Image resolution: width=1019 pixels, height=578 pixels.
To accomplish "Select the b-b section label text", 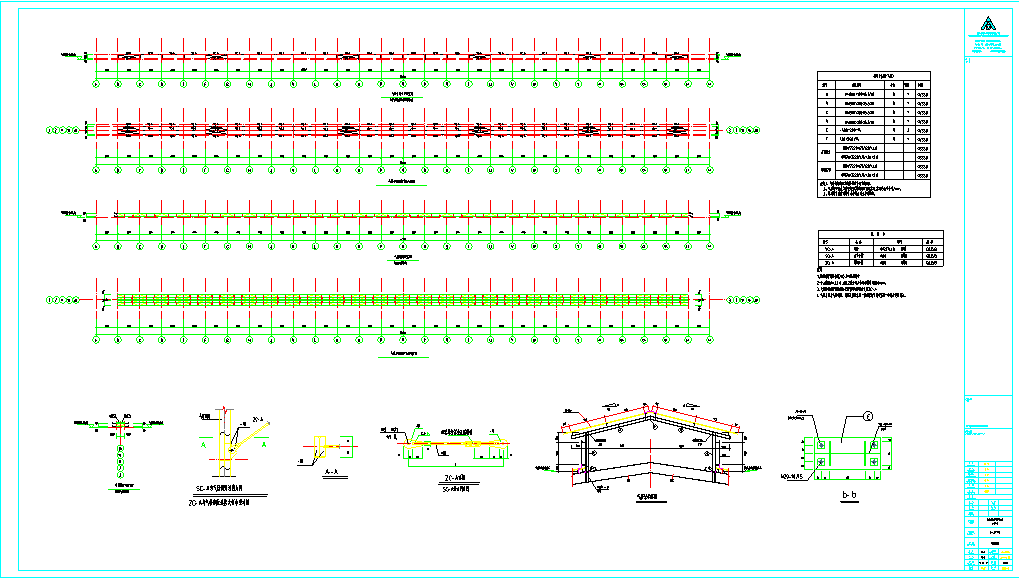I will click(849, 495).
